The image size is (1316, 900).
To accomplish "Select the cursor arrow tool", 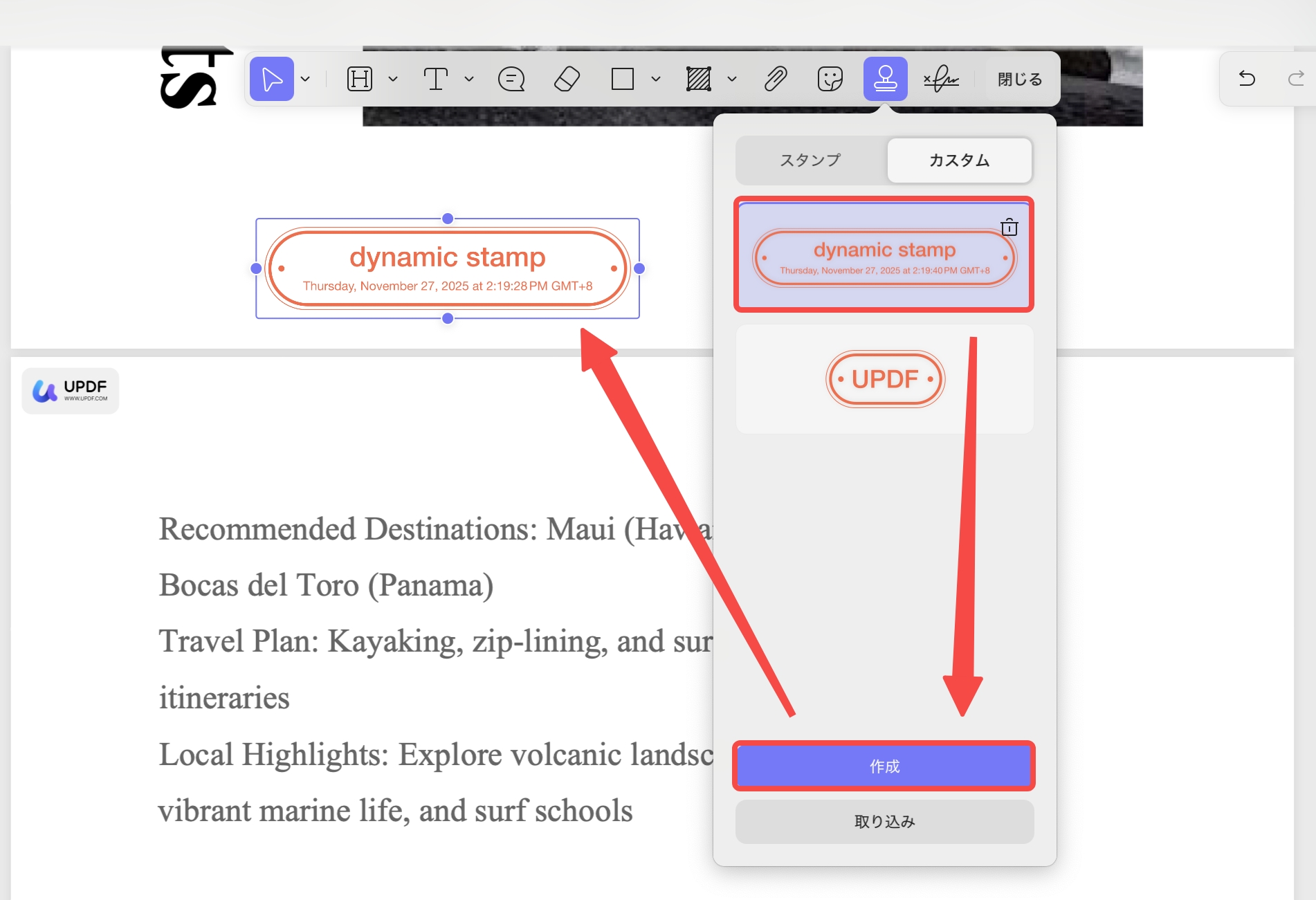I will [272, 79].
